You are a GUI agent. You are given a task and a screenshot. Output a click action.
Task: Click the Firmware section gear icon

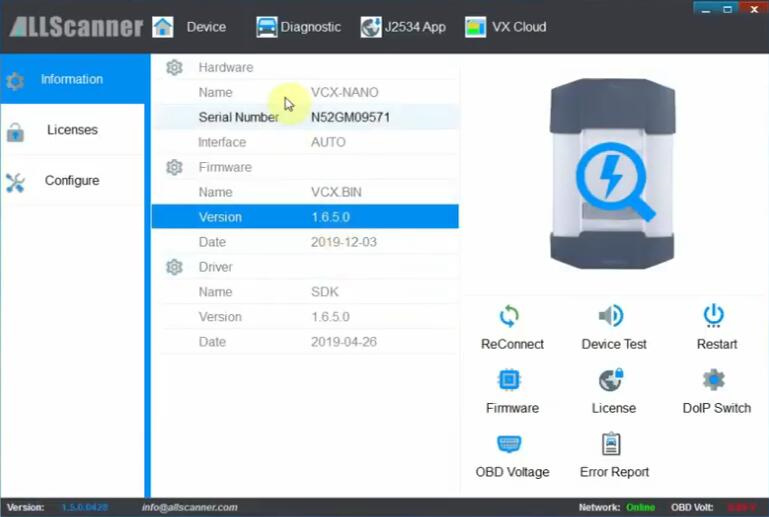(174, 167)
